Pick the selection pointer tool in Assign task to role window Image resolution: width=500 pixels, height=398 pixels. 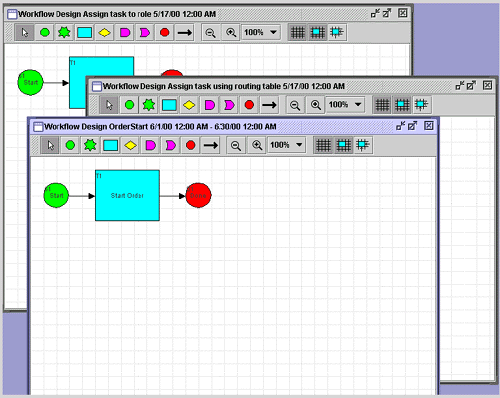pyautogui.click(x=25, y=33)
